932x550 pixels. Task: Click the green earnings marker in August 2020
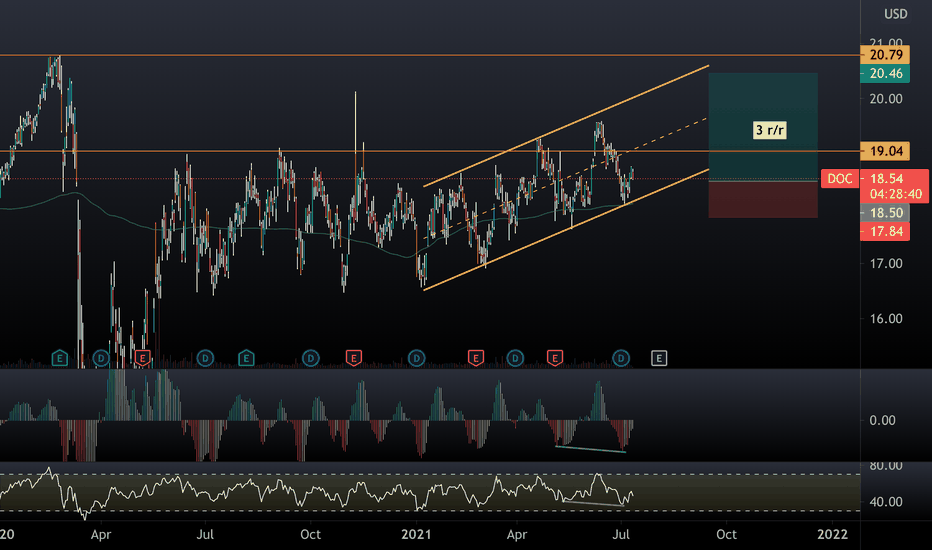tap(246, 358)
